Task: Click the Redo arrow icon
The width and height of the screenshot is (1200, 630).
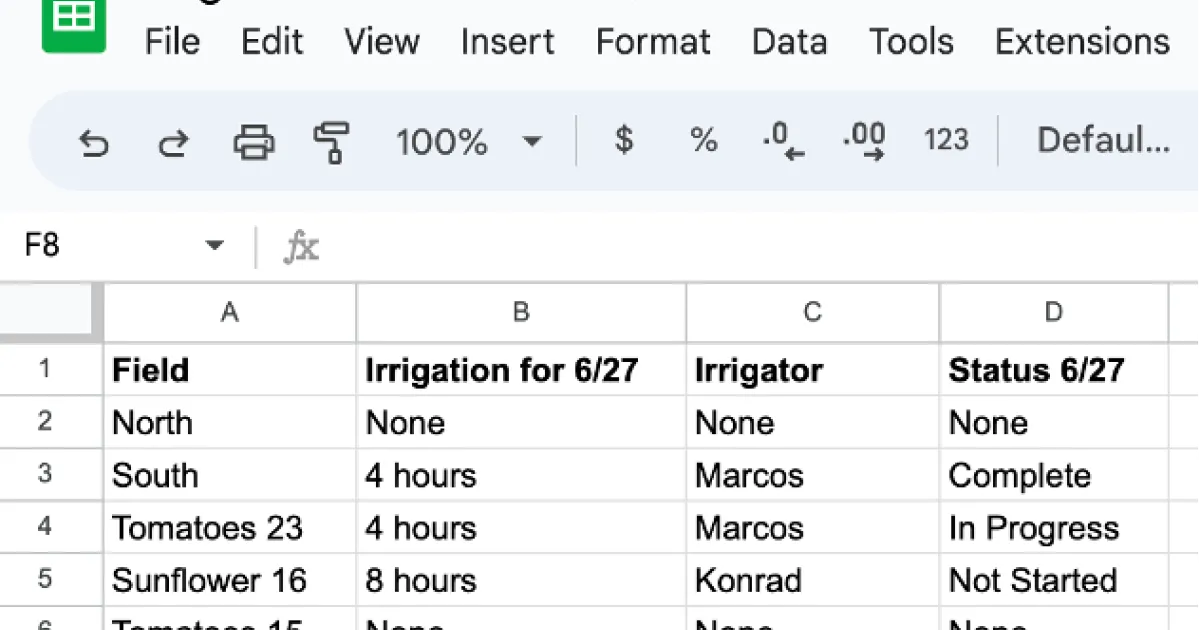Action: [x=173, y=141]
